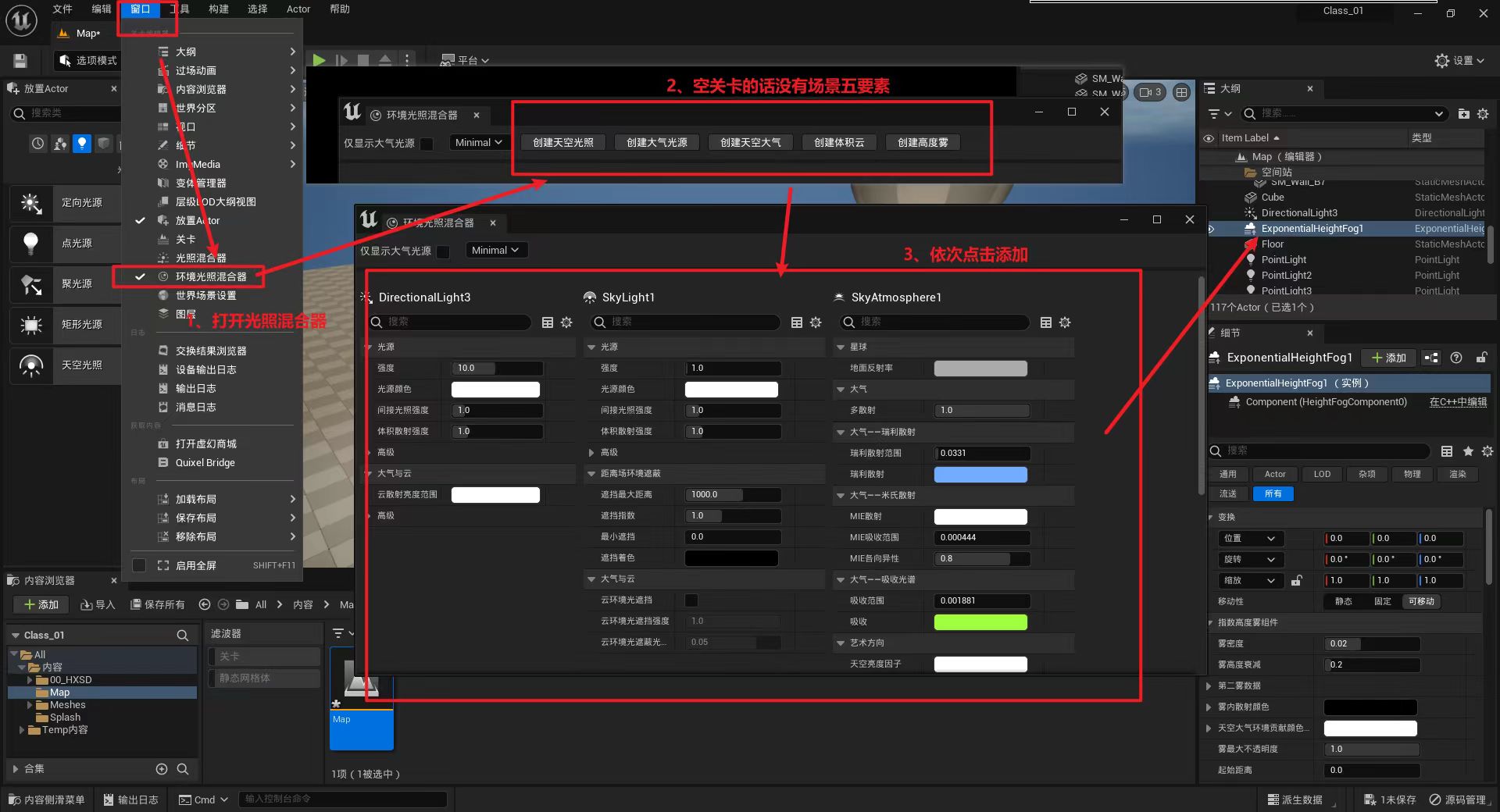Open the outliner settings gear icon
The width and height of the screenshot is (1500, 812).
(1483, 114)
